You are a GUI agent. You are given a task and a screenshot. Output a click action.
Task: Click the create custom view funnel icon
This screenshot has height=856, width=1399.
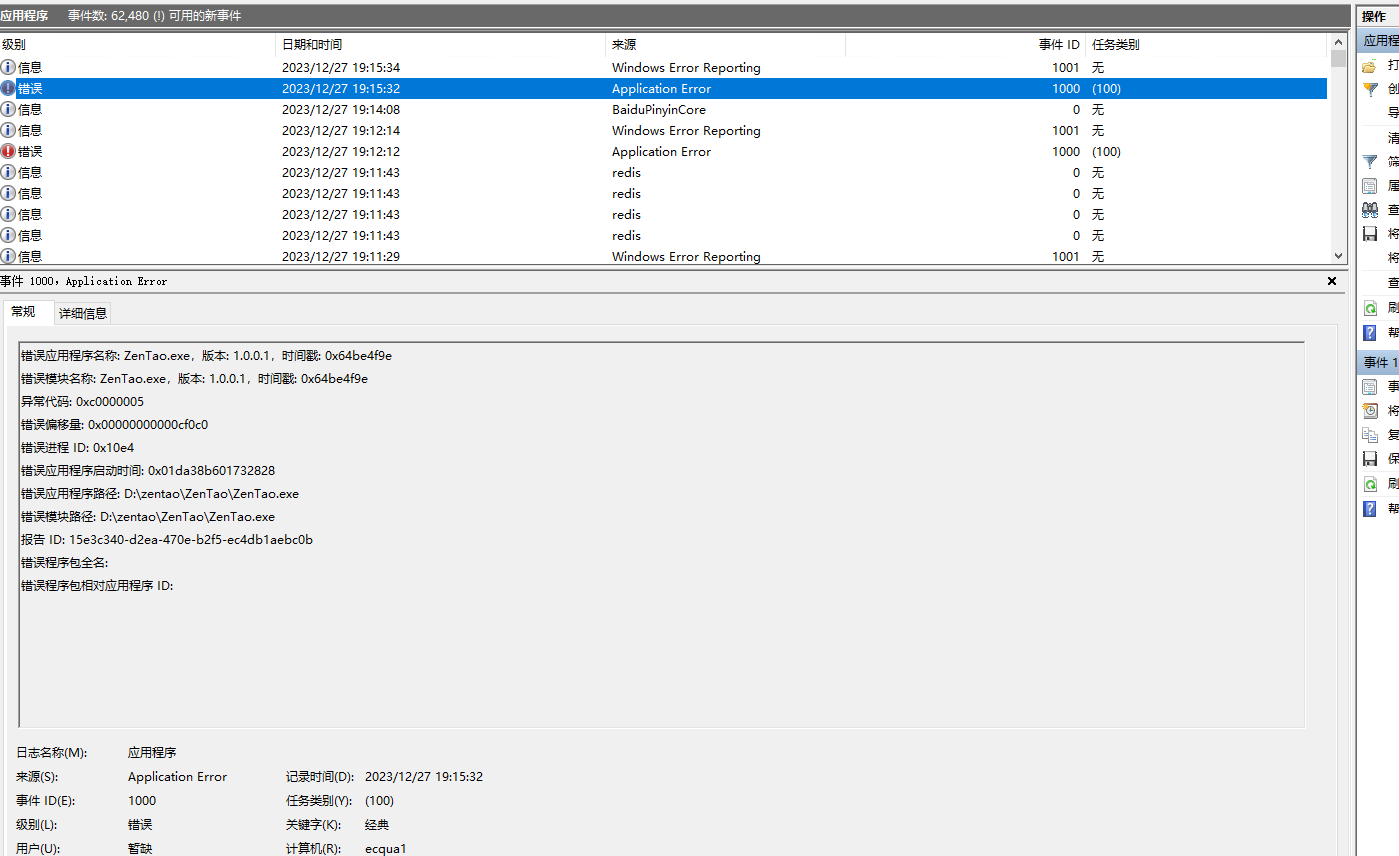1370,89
